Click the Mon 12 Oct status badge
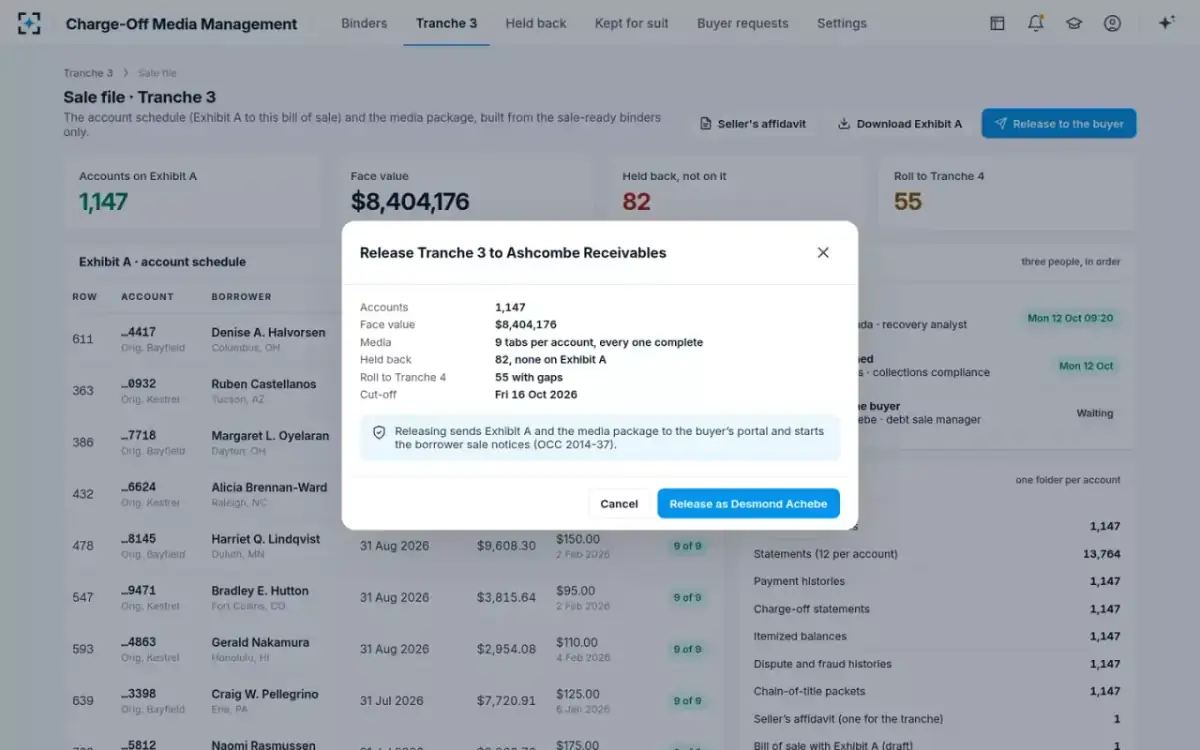The height and width of the screenshot is (750, 1200). coord(1086,366)
